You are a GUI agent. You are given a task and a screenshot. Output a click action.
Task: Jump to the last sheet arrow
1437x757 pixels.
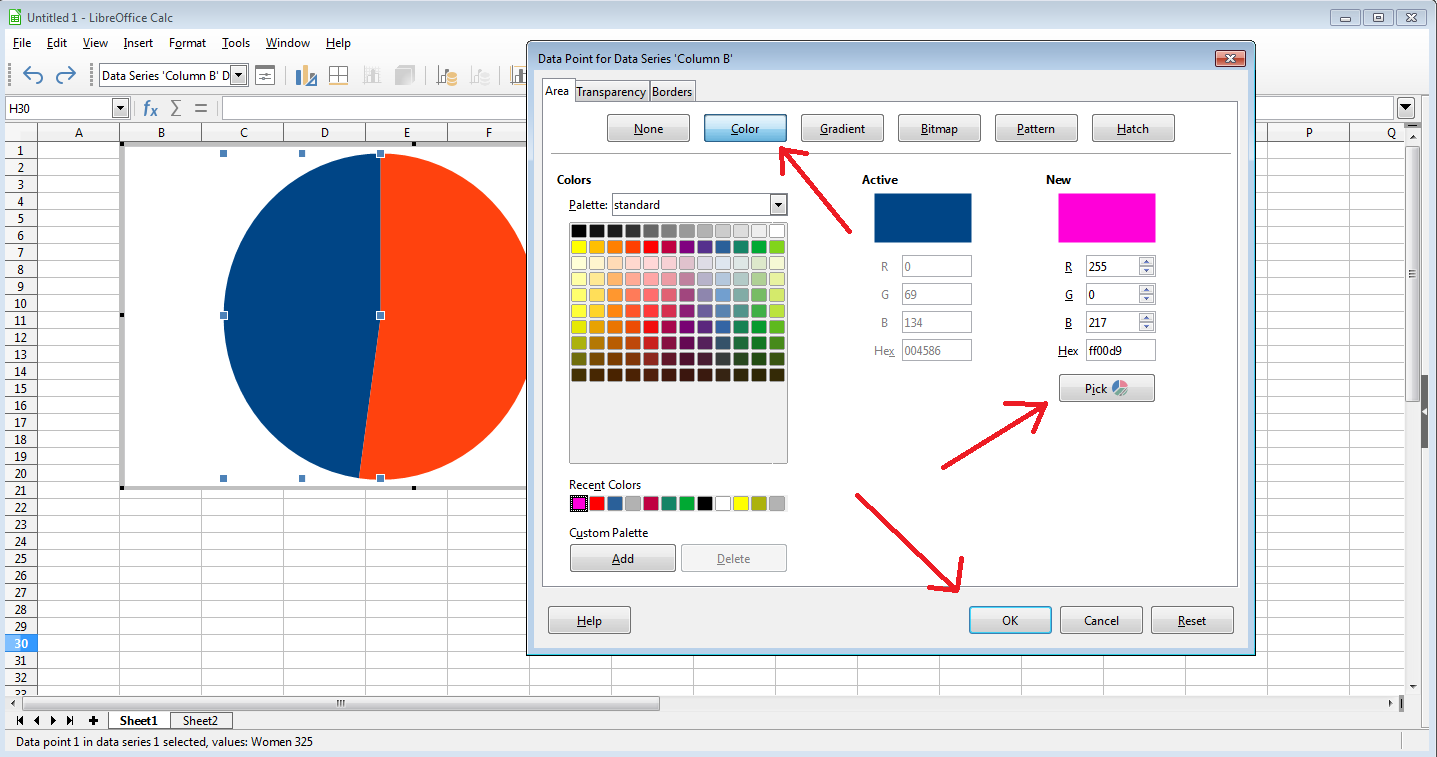69,720
